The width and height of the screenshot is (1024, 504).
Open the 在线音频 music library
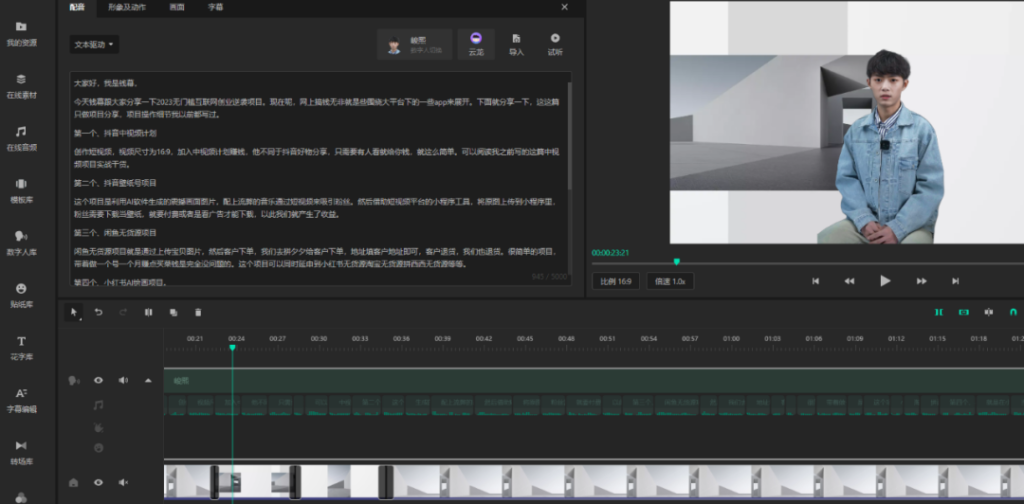coord(21,137)
